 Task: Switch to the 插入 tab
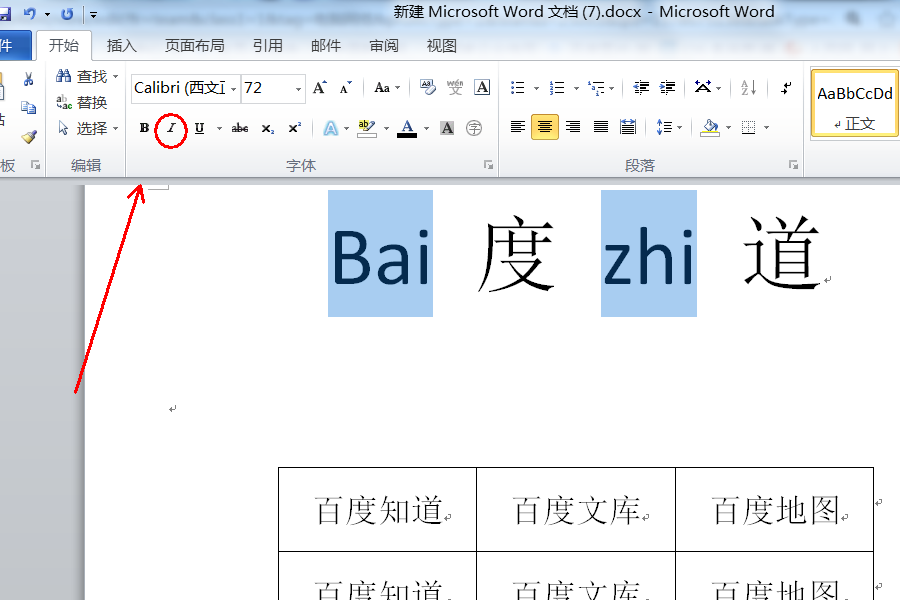[122, 45]
